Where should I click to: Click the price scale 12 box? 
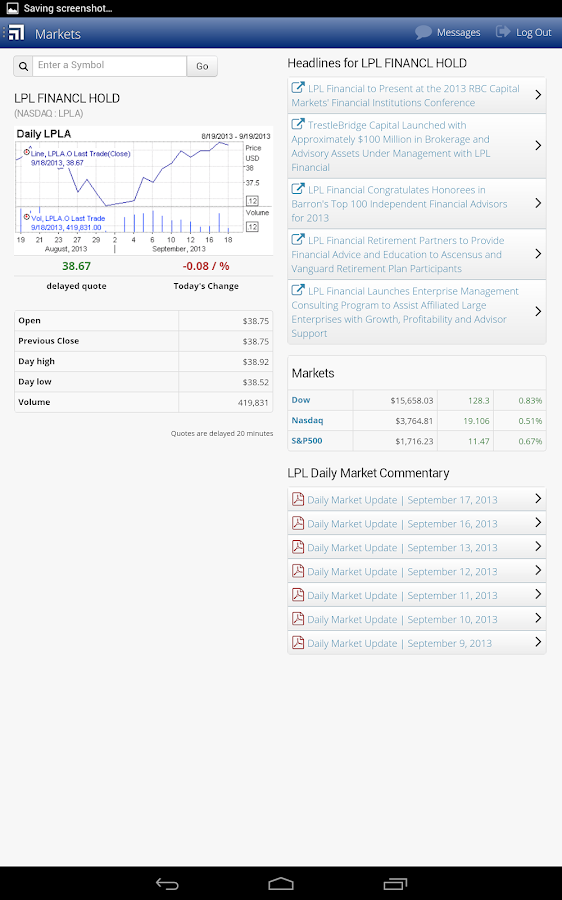pos(252,201)
